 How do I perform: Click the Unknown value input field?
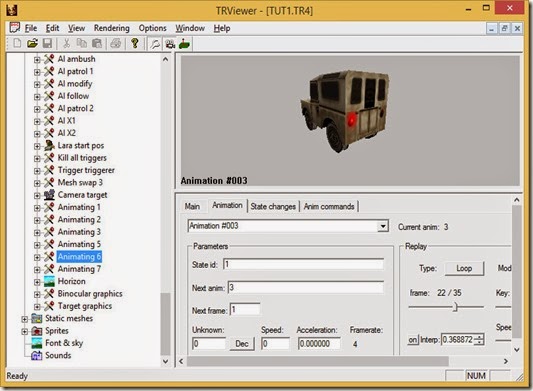pos(209,344)
